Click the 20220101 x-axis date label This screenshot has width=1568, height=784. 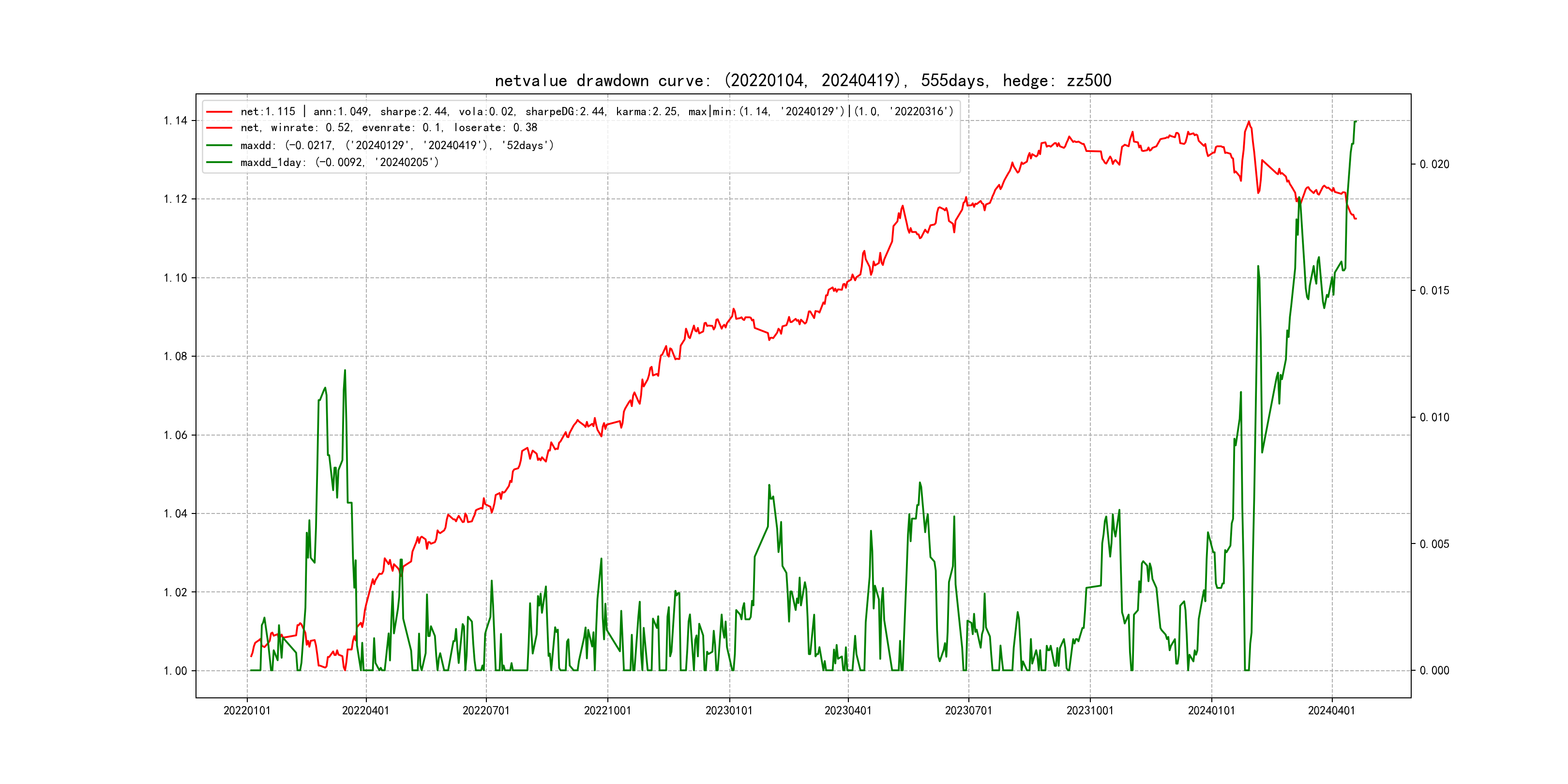pyautogui.click(x=246, y=710)
